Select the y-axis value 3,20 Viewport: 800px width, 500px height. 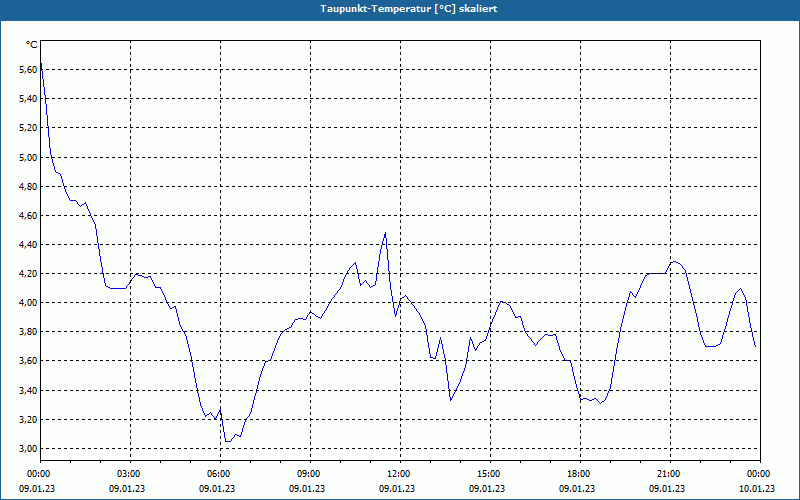click(28, 419)
